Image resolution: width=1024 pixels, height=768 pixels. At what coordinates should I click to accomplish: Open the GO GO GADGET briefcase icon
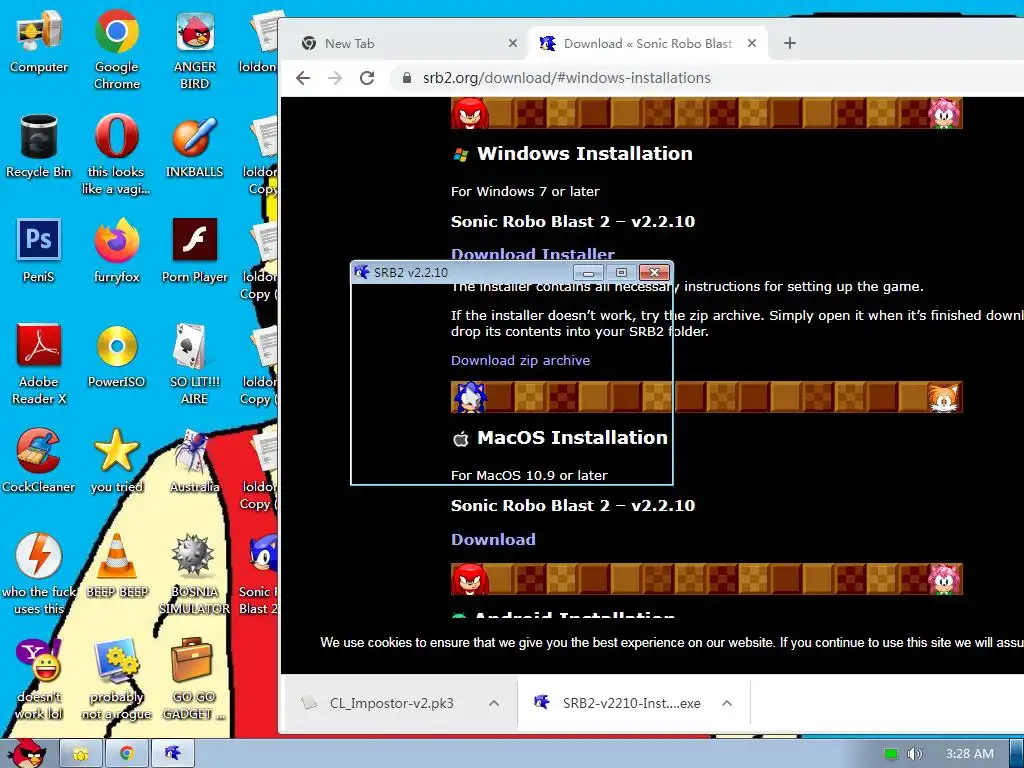194,679
